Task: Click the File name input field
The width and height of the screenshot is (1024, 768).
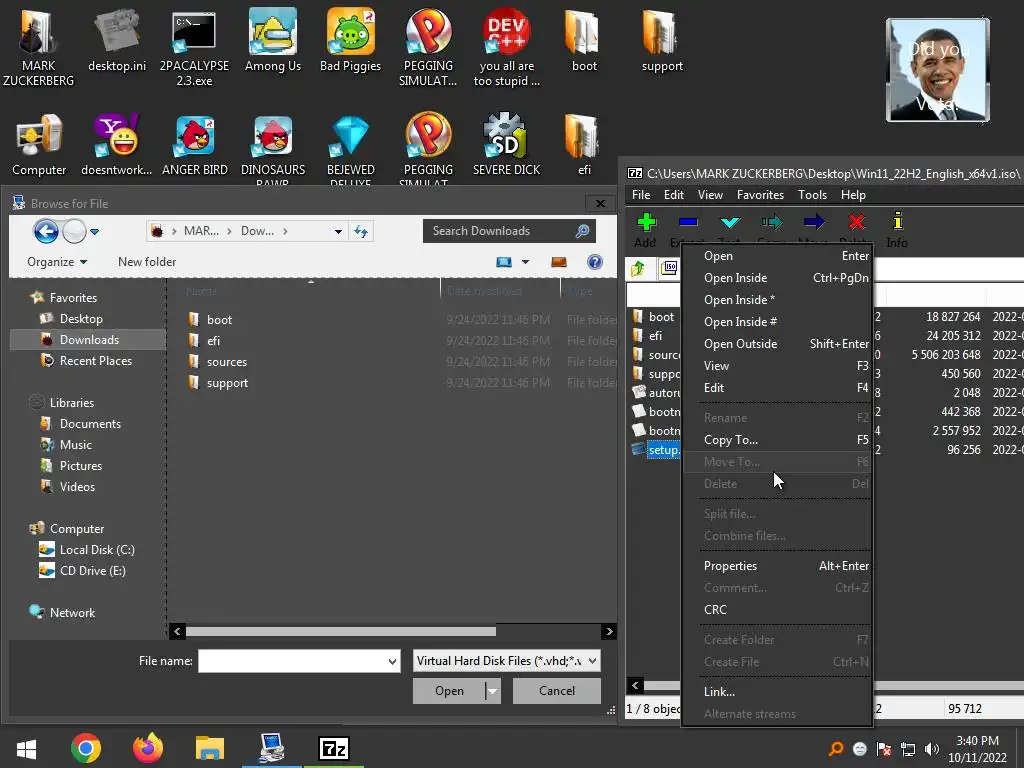Action: 293,661
